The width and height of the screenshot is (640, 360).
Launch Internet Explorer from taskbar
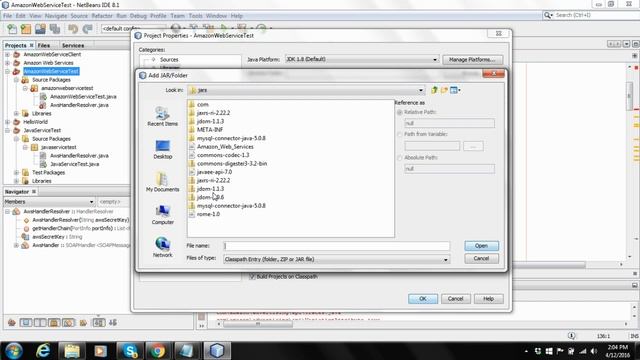coord(43,351)
